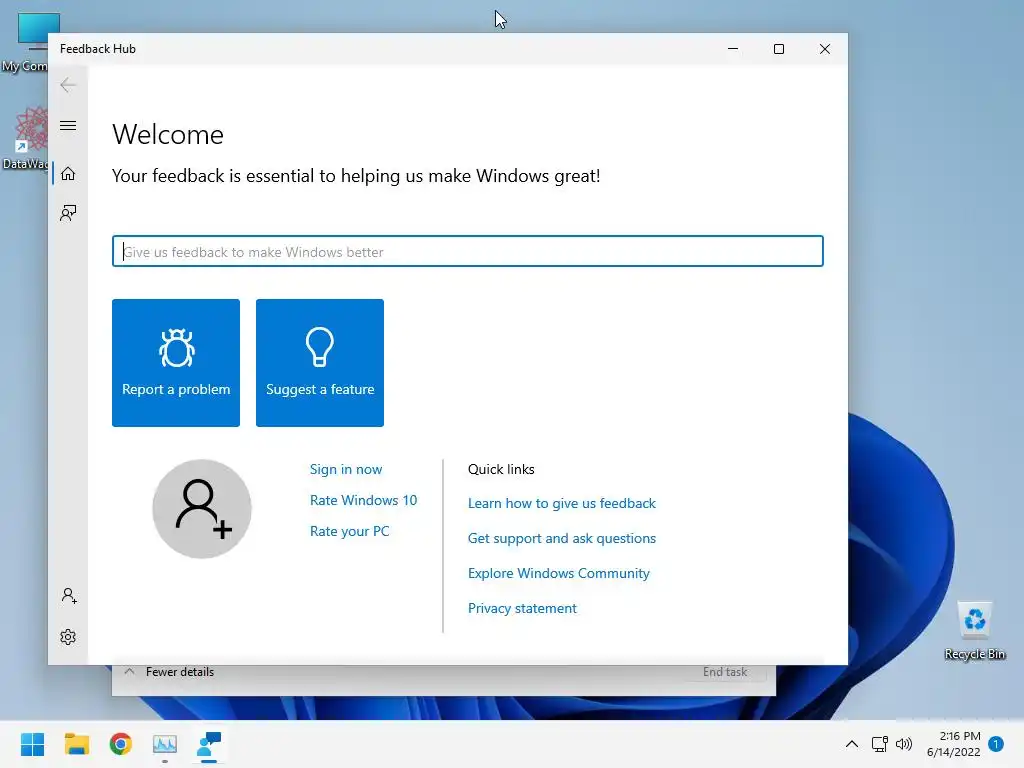Click Feedback Hub taskbar icon
Image resolution: width=1024 pixels, height=768 pixels.
coord(209,744)
